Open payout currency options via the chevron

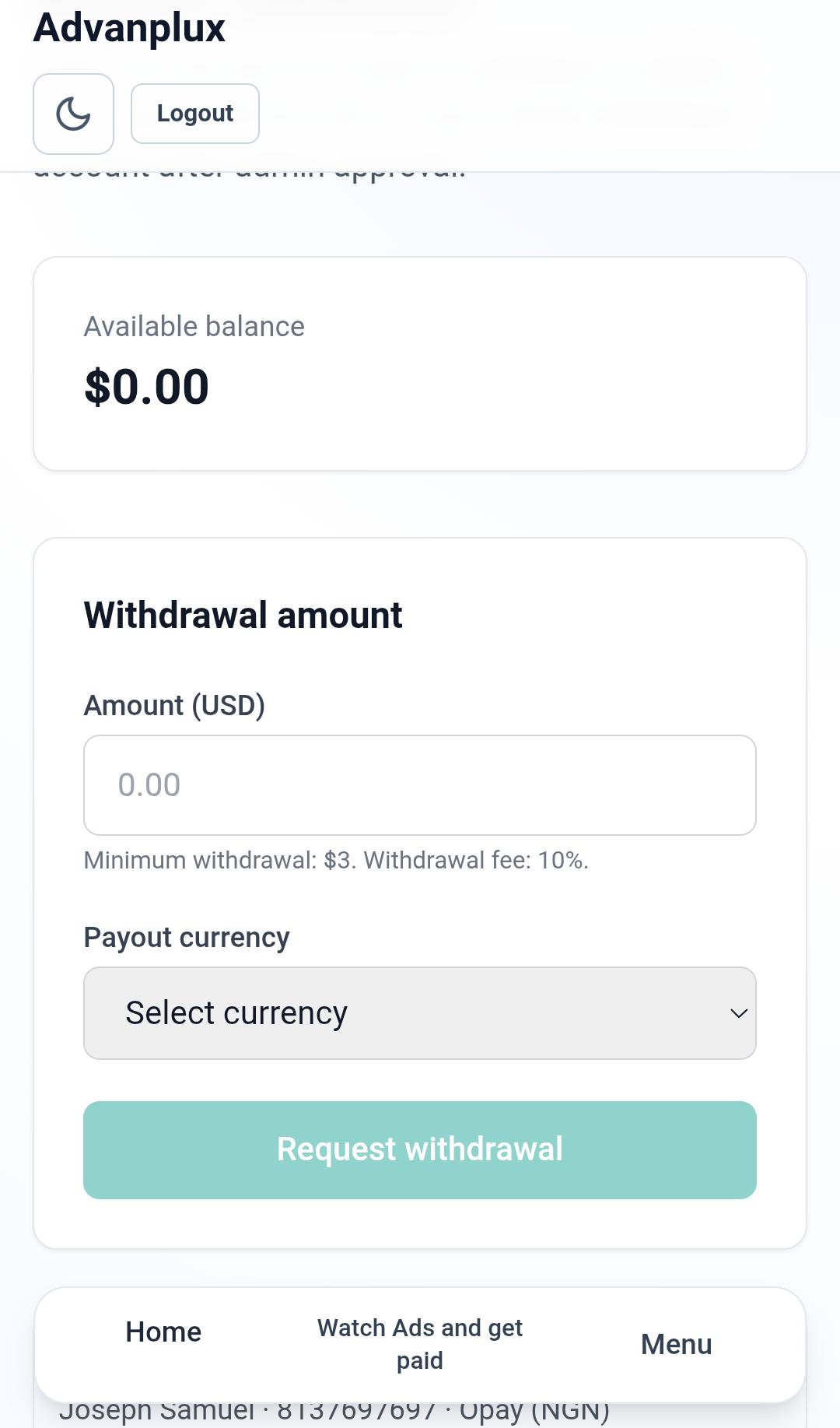point(739,1013)
